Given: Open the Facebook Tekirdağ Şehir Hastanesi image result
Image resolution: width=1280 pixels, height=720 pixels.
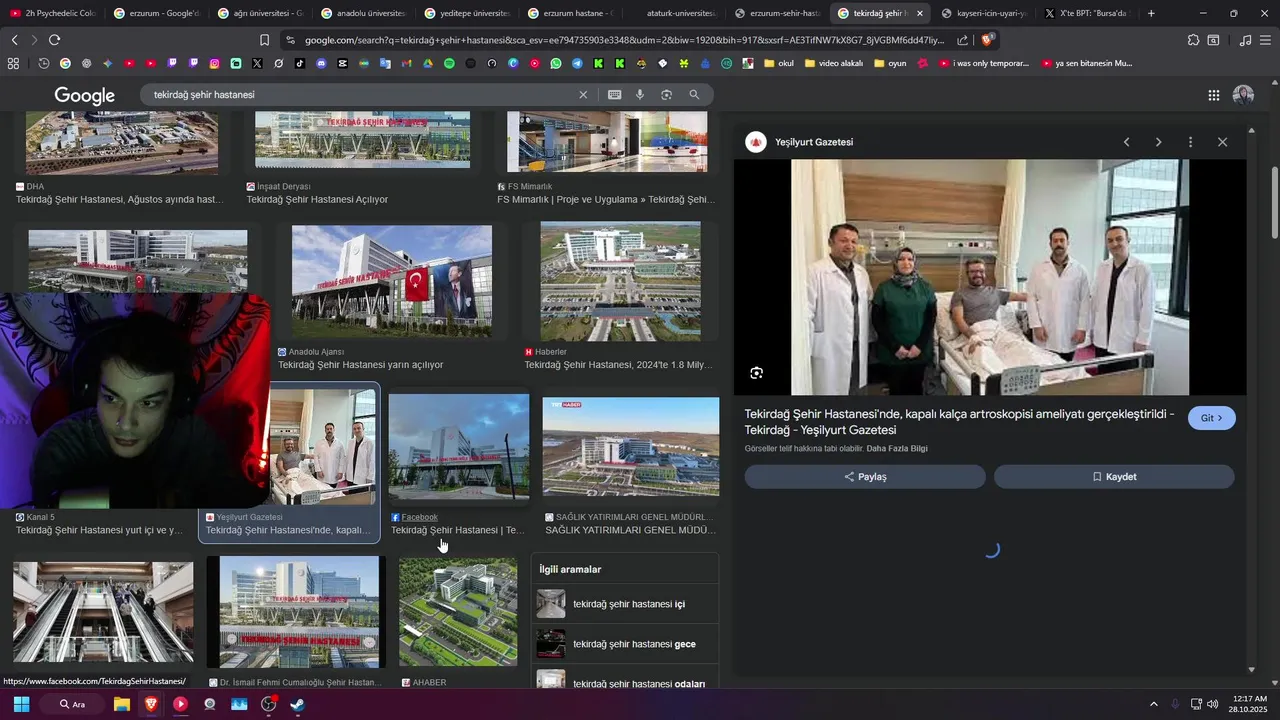Looking at the screenshot, I should click(x=459, y=446).
